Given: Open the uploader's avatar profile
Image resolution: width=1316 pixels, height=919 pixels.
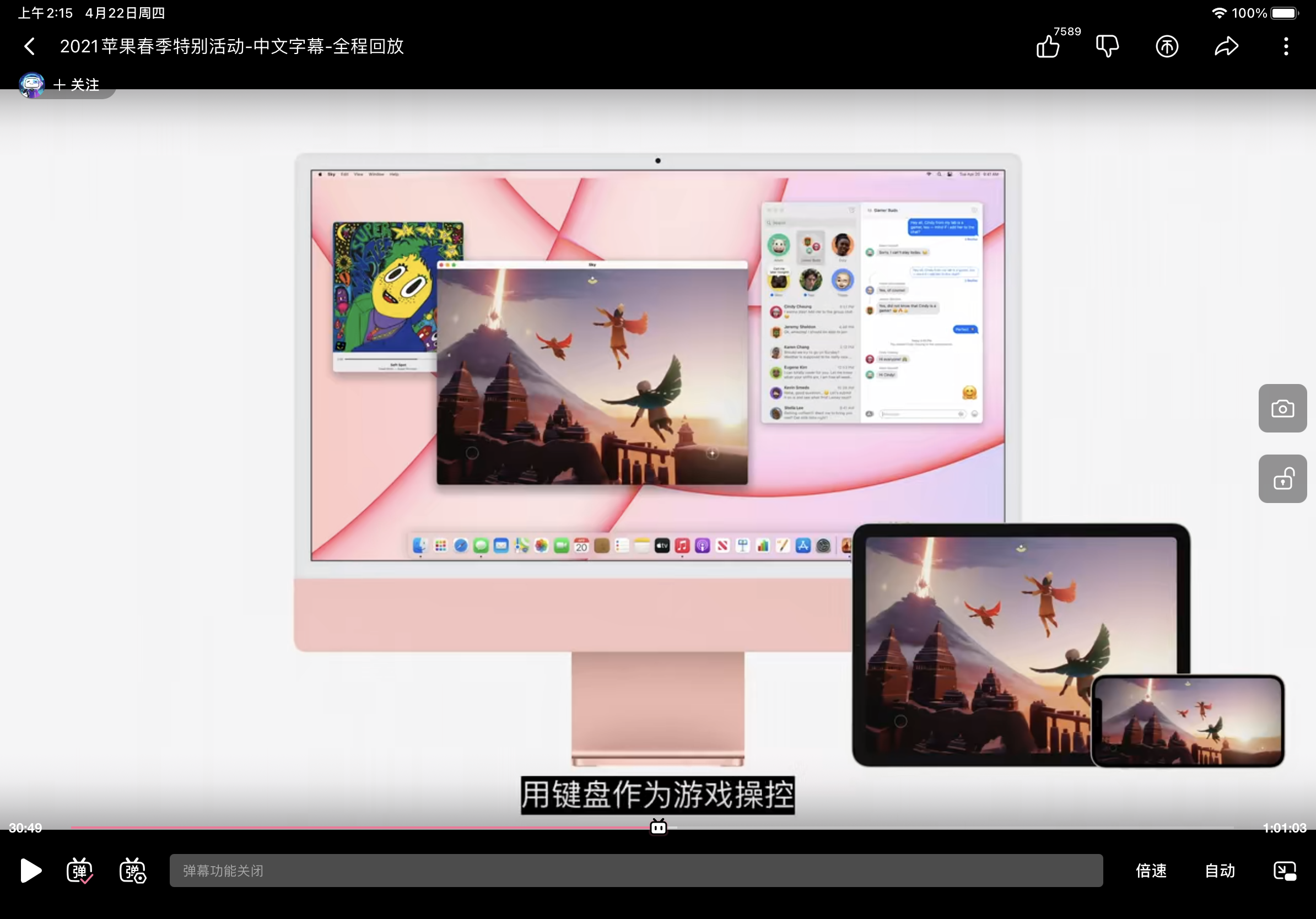Looking at the screenshot, I should 31,85.
